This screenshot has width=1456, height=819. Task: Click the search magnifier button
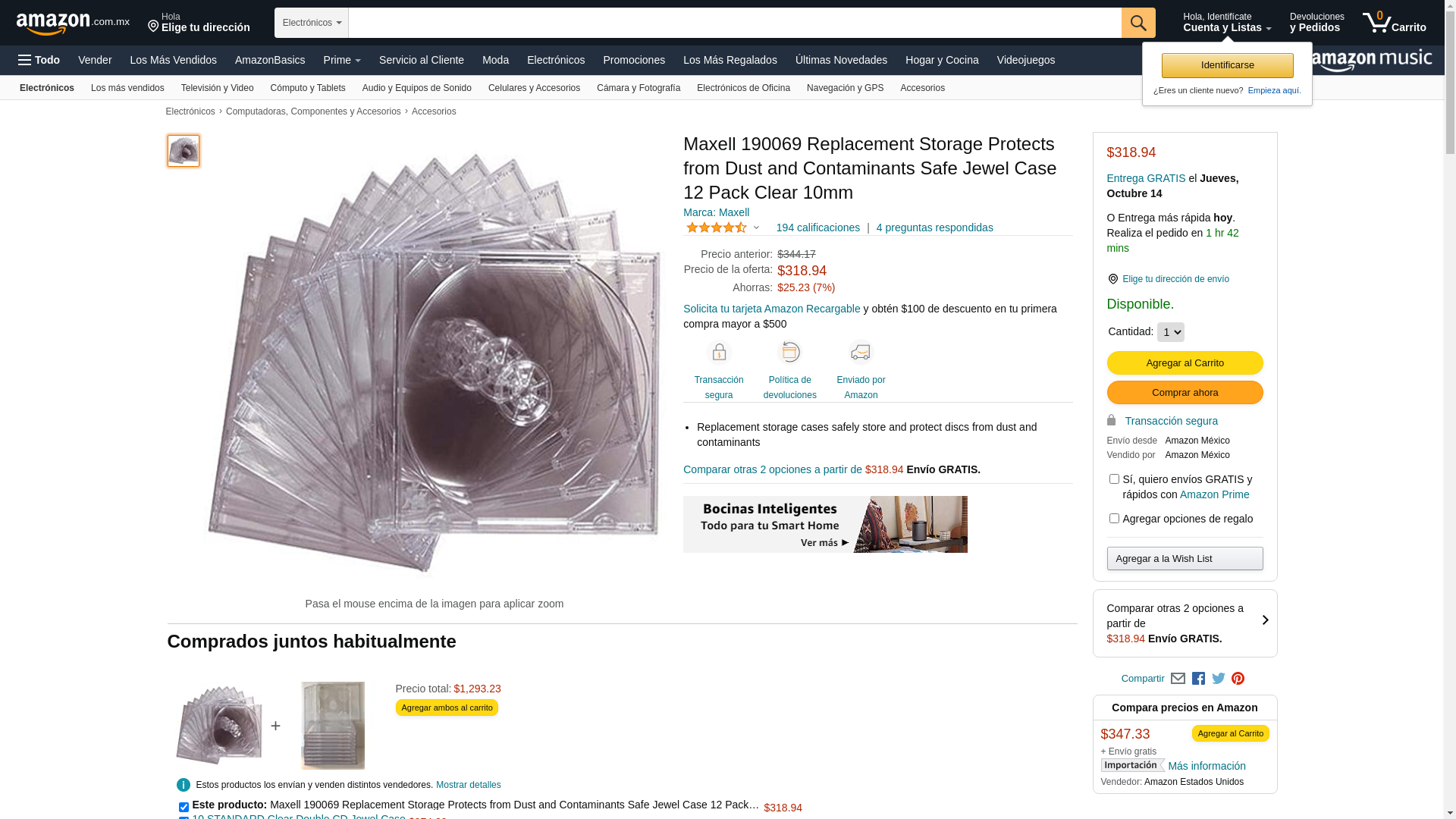pyautogui.click(x=1137, y=23)
